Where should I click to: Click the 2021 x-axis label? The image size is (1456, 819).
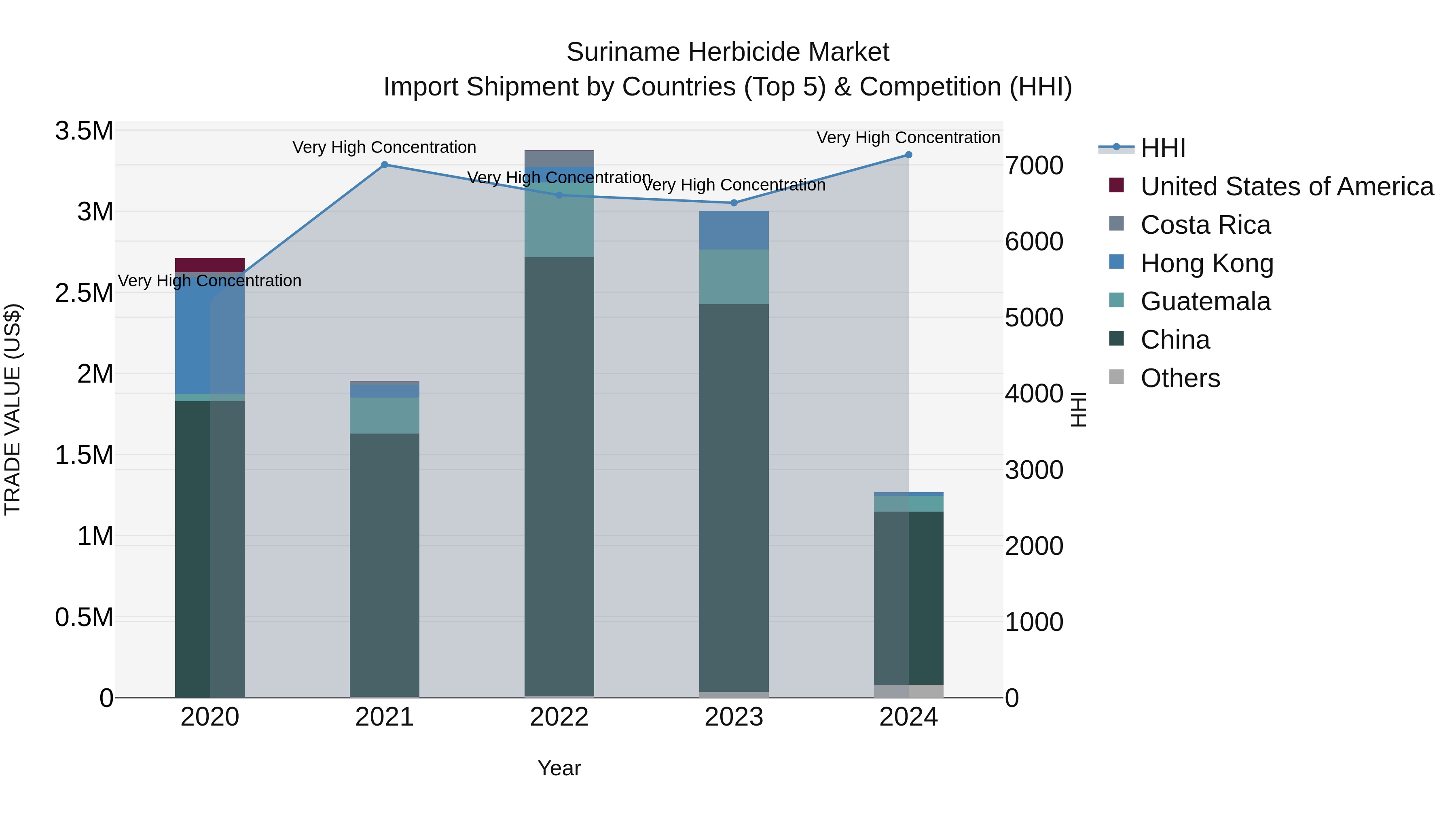[384, 717]
